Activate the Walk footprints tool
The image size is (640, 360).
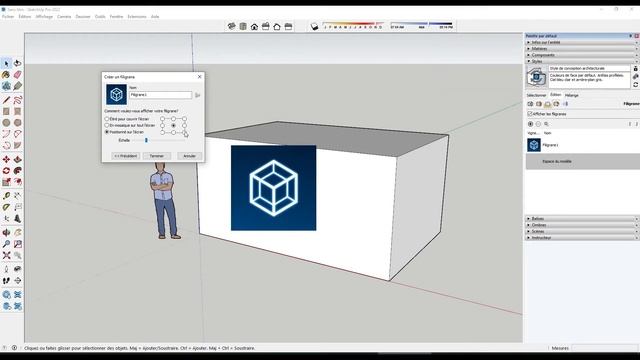pos(6,281)
